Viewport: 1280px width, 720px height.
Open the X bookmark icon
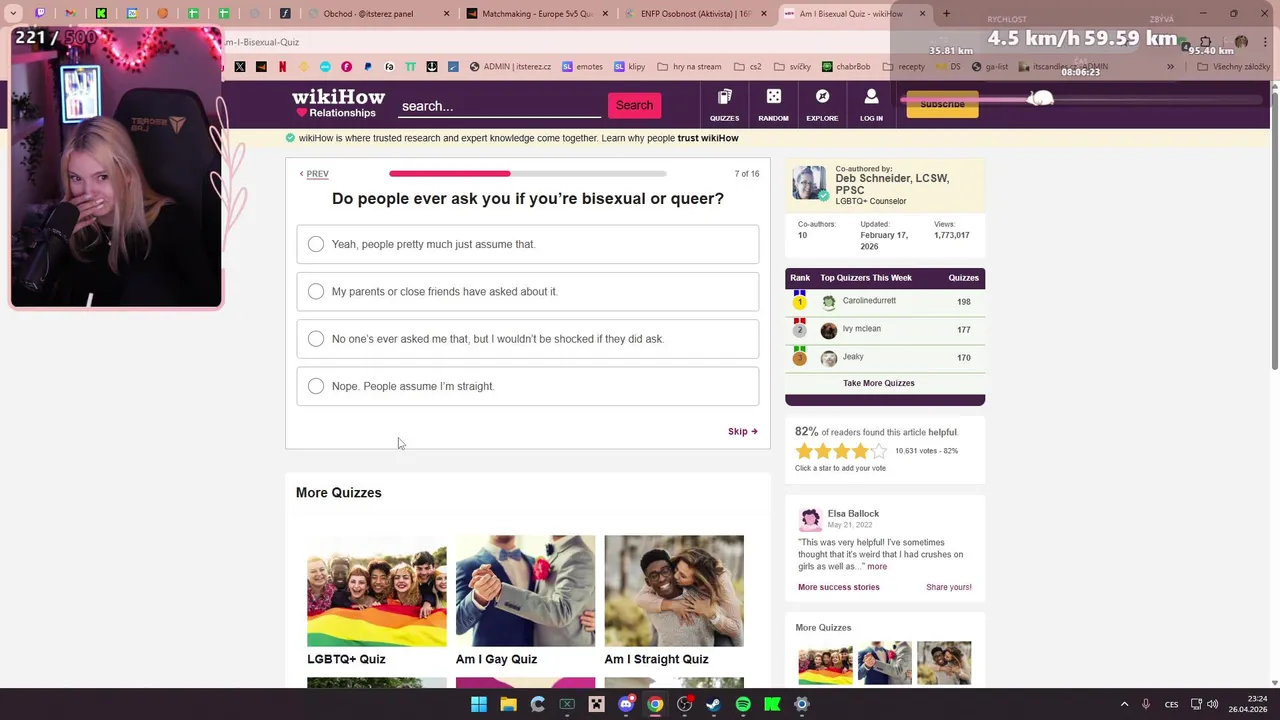pos(240,67)
